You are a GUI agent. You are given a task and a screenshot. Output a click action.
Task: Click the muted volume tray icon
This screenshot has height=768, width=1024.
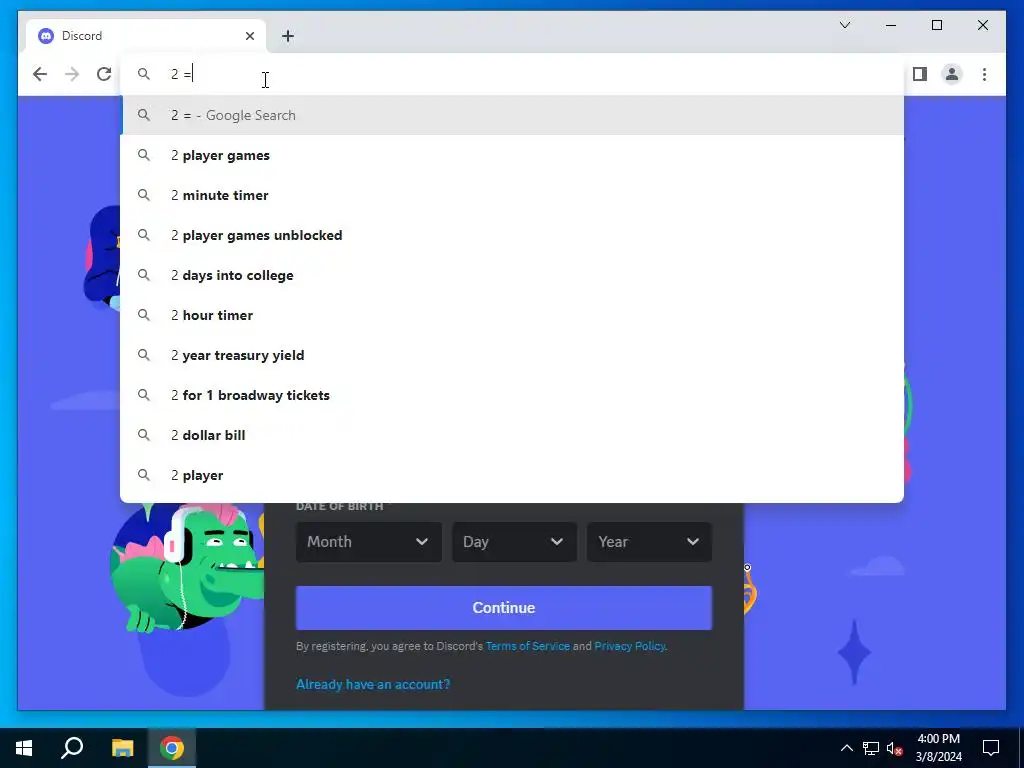pos(895,748)
